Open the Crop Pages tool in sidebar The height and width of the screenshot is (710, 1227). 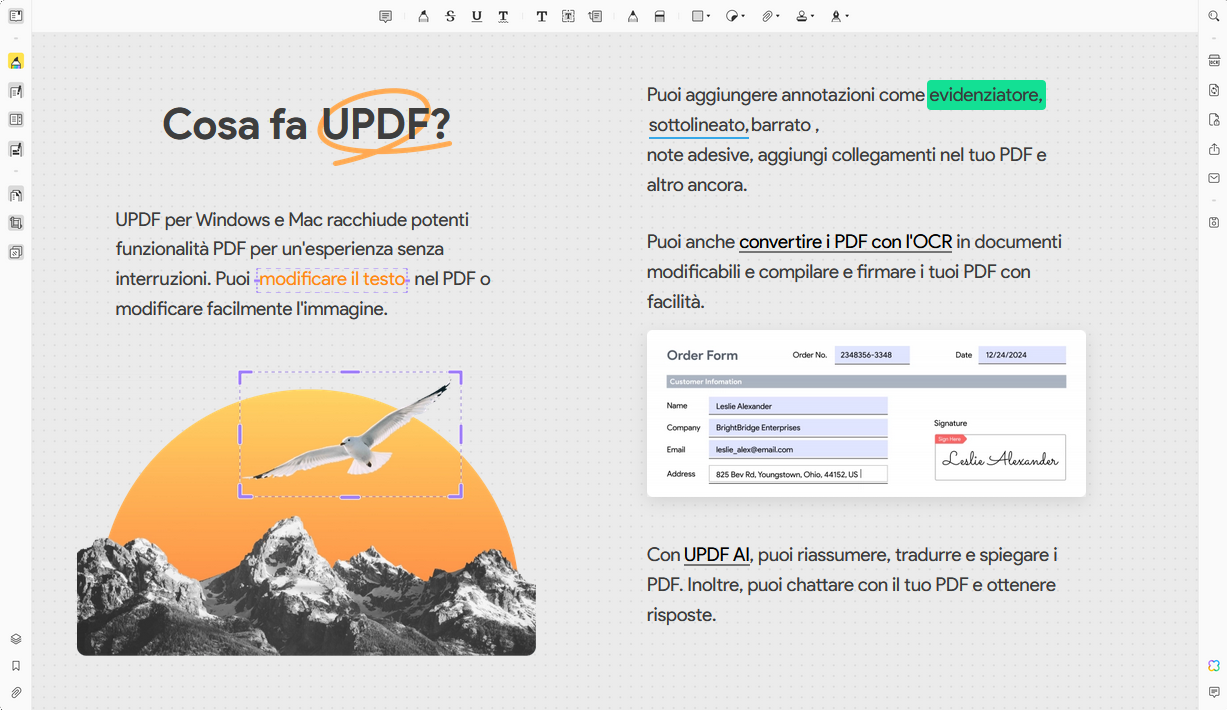pos(16,223)
